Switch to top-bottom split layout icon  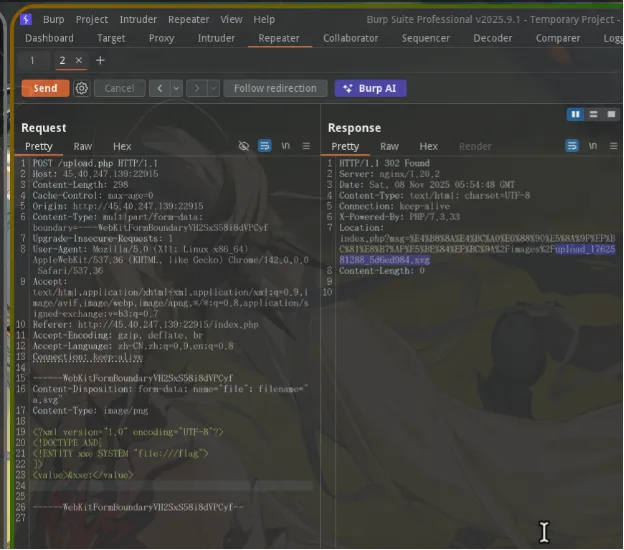click(x=593, y=115)
